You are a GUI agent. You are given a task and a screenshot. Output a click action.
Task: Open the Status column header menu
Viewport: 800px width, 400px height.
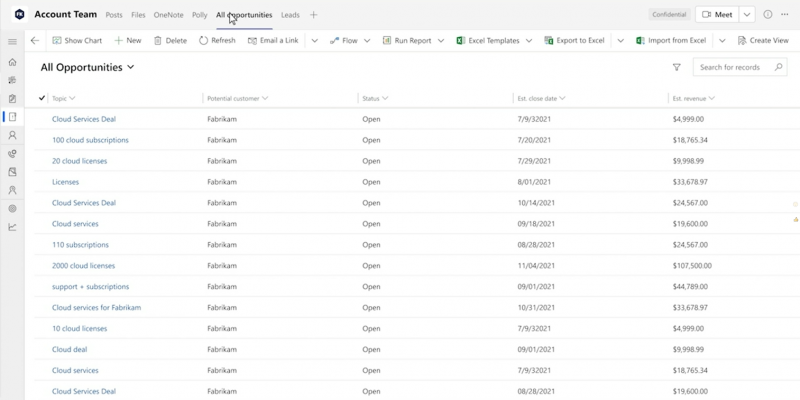pos(375,98)
